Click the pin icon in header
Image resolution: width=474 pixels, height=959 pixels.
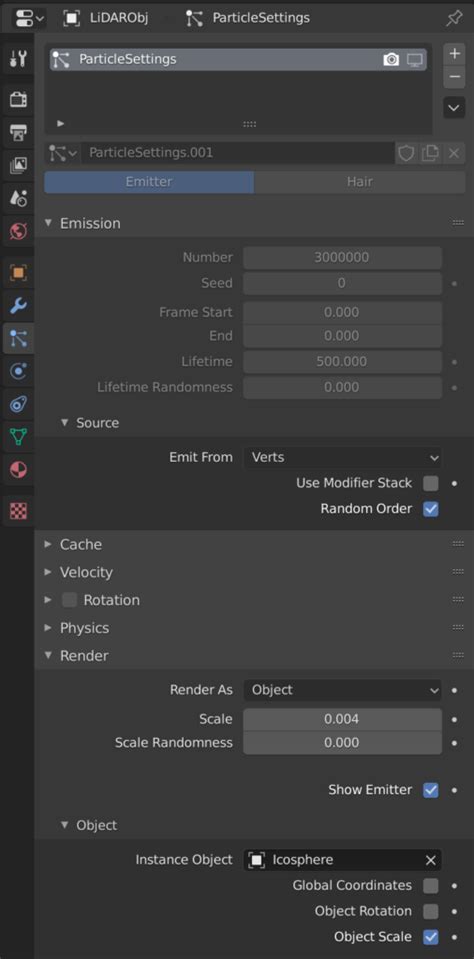pyautogui.click(x=454, y=18)
